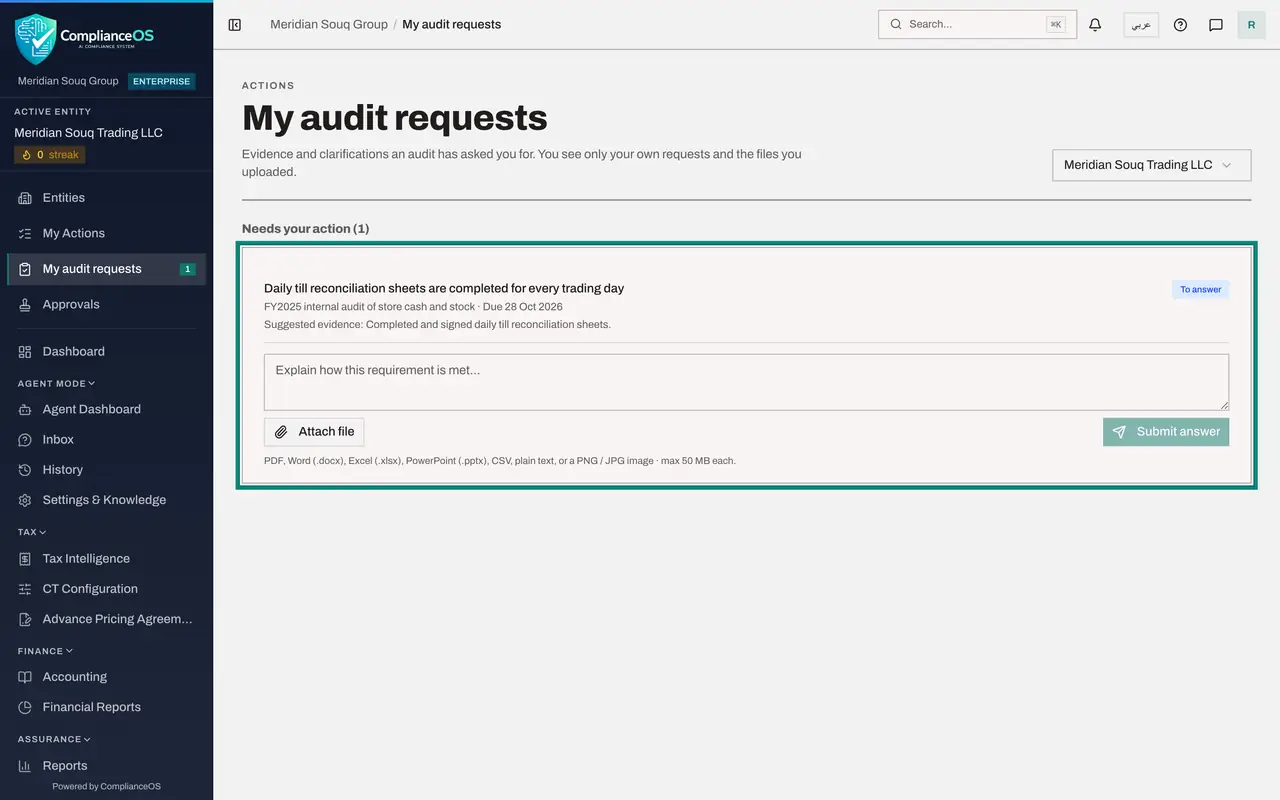
Task: Click the Suggested evidence line
Action: coord(437,324)
